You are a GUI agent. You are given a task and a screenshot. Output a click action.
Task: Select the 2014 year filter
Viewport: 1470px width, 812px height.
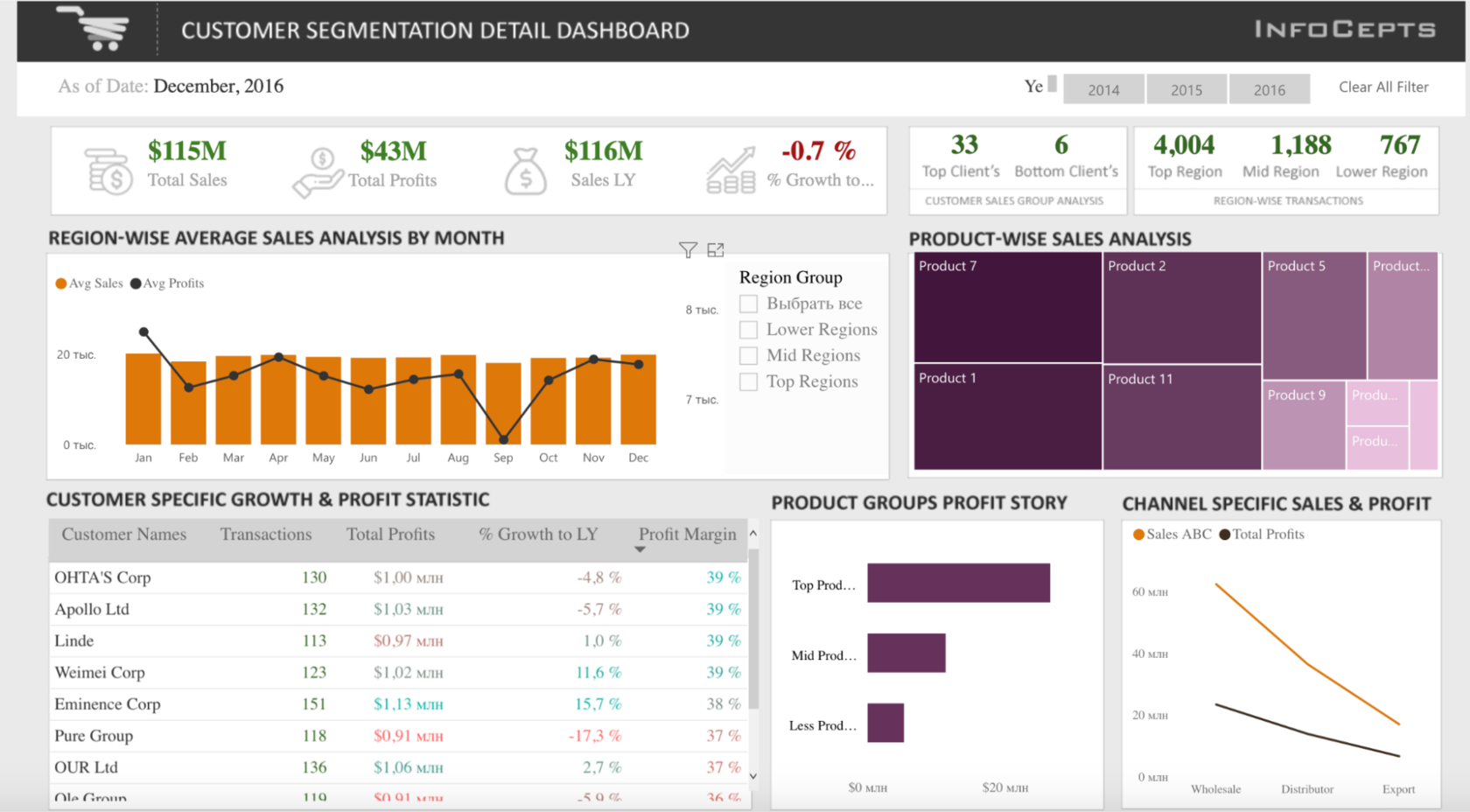pos(1103,89)
